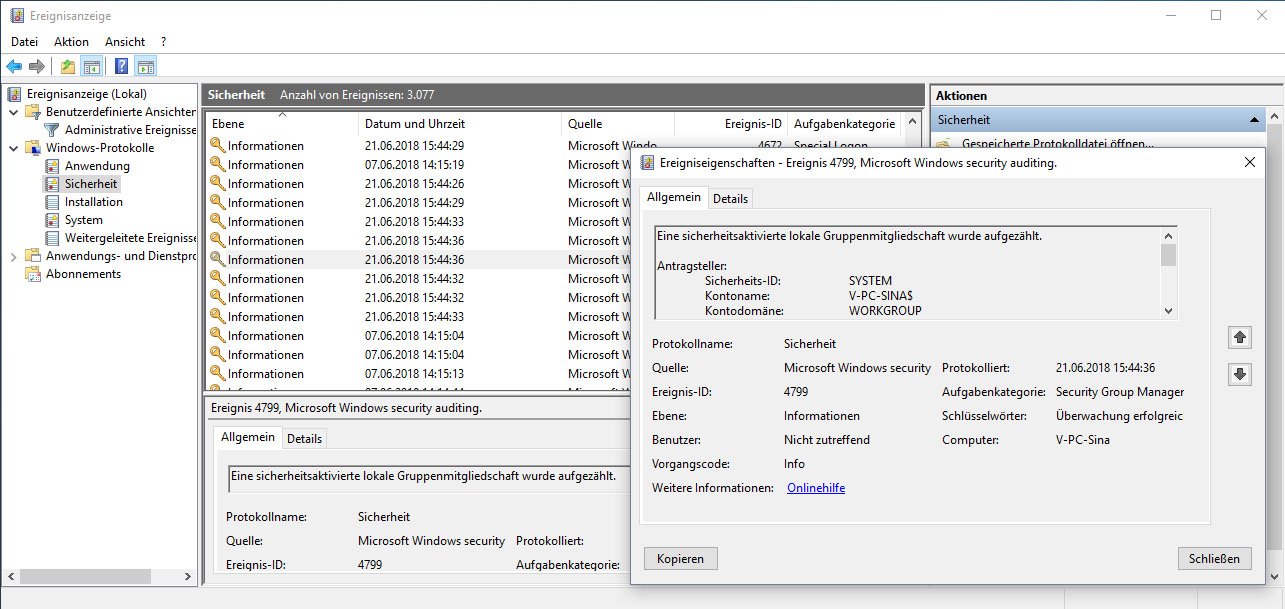This screenshot has width=1285, height=609.
Task: Toggle the console tree toolbar icon
Action: (91, 66)
